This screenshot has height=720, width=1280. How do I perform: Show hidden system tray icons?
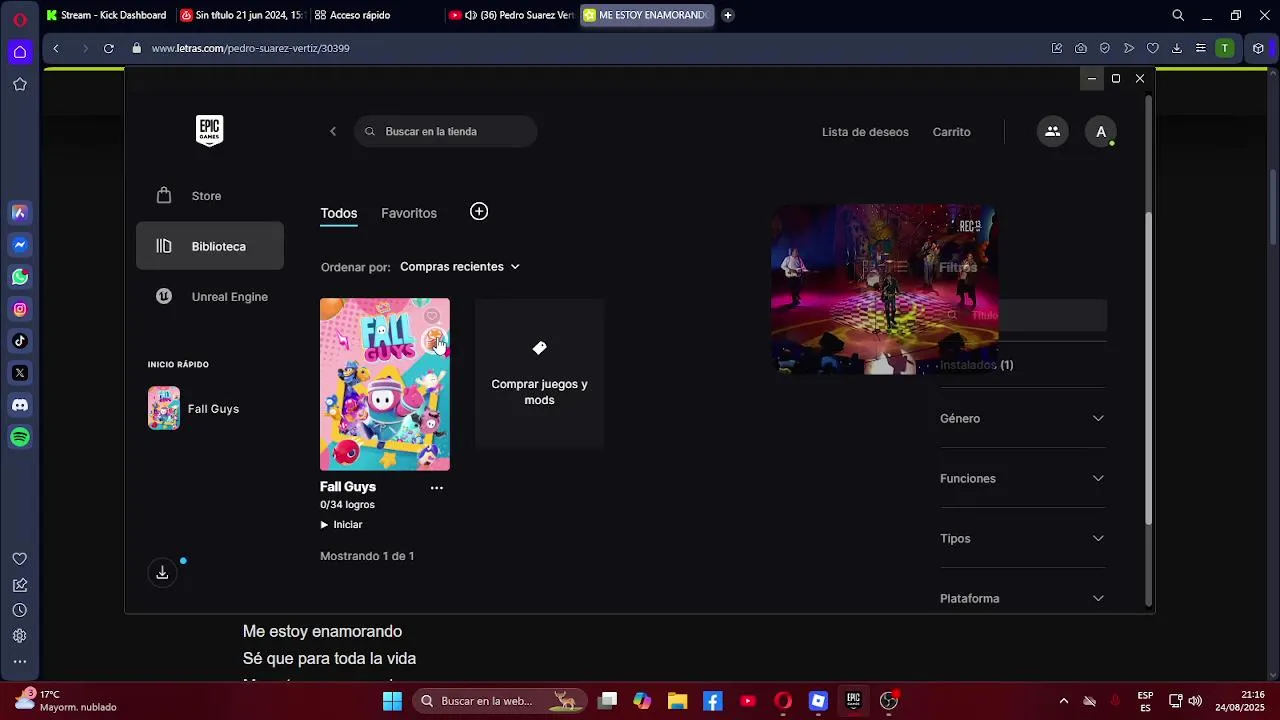coord(1063,701)
